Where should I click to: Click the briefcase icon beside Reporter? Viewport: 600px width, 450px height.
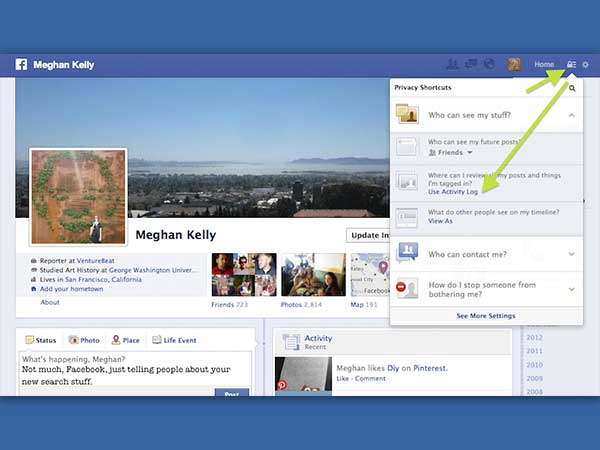coord(34,261)
